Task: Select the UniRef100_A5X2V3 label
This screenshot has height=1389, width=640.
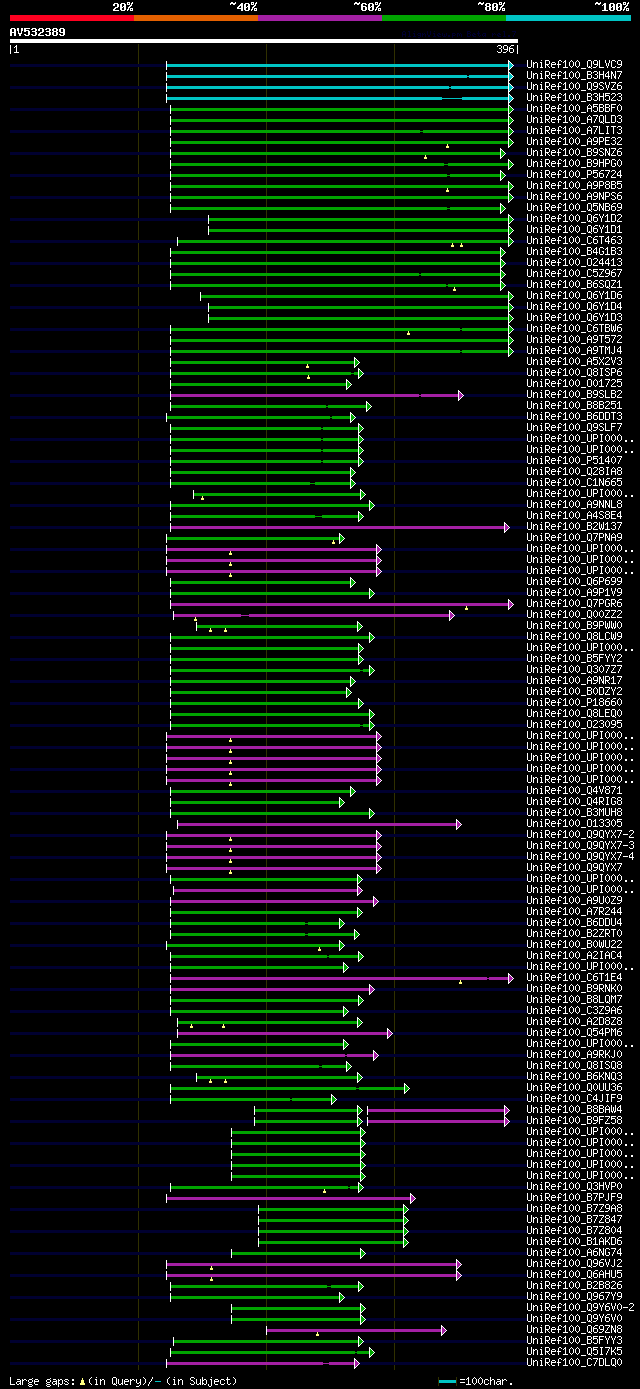Action: click(x=574, y=361)
